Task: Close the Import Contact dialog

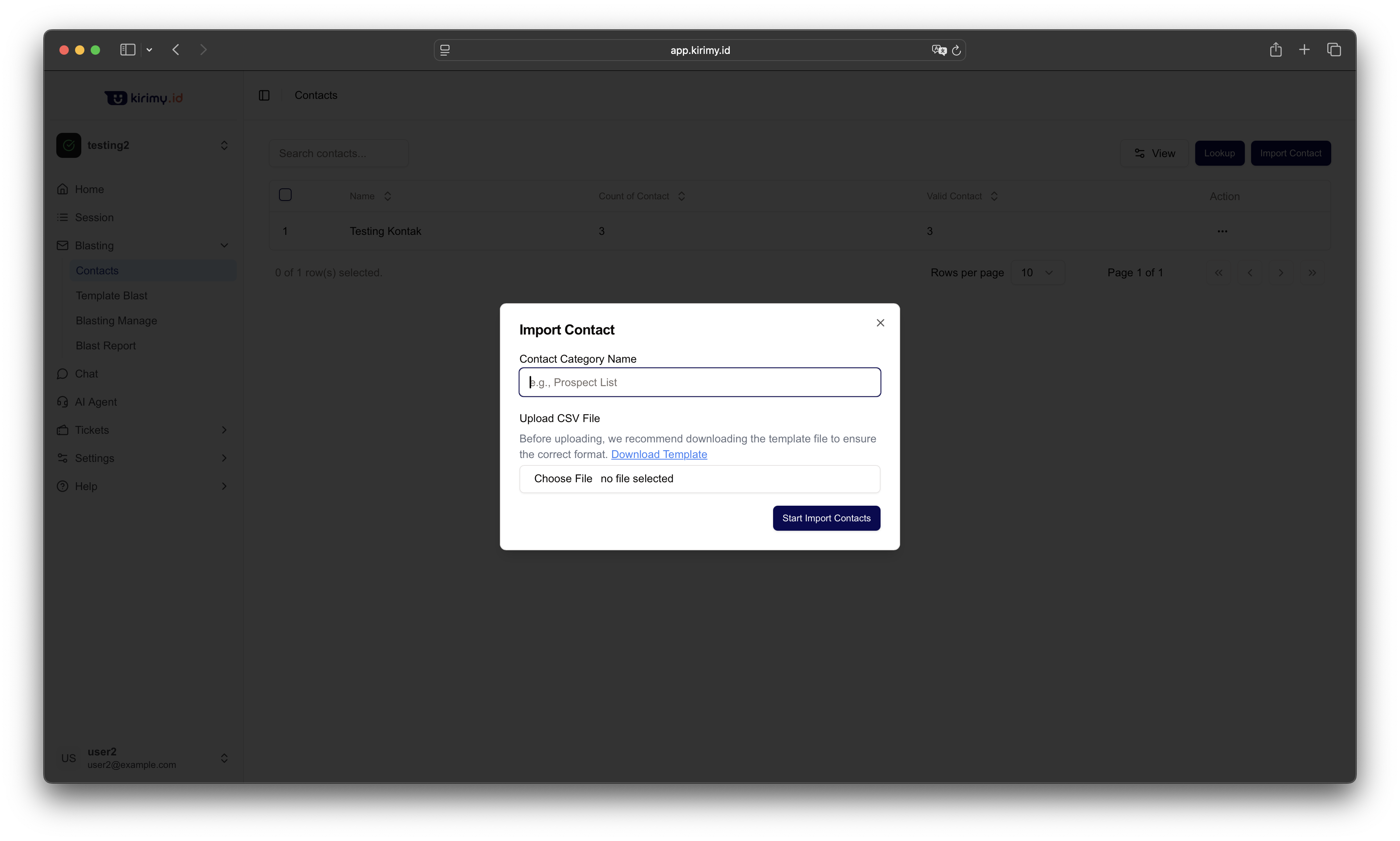Action: click(880, 322)
